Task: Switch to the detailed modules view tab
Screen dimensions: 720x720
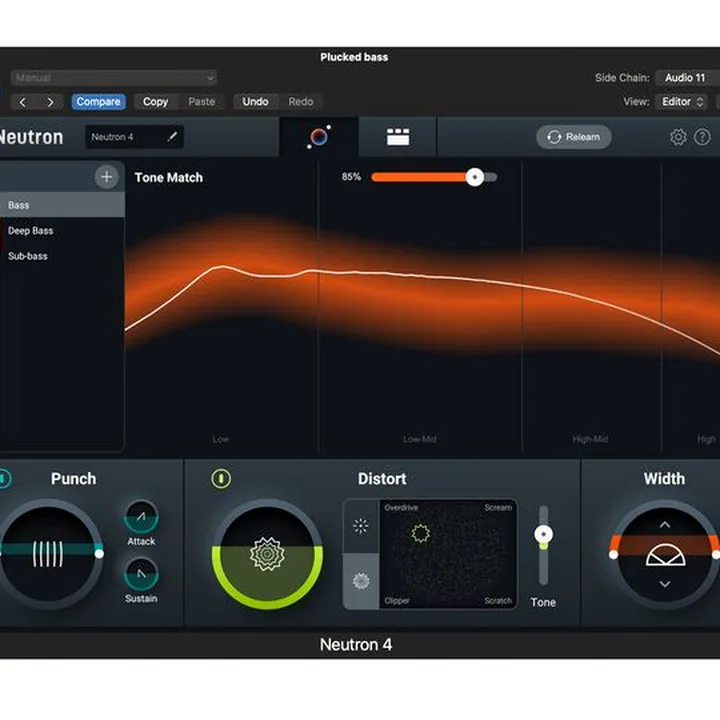Action: (398, 136)
